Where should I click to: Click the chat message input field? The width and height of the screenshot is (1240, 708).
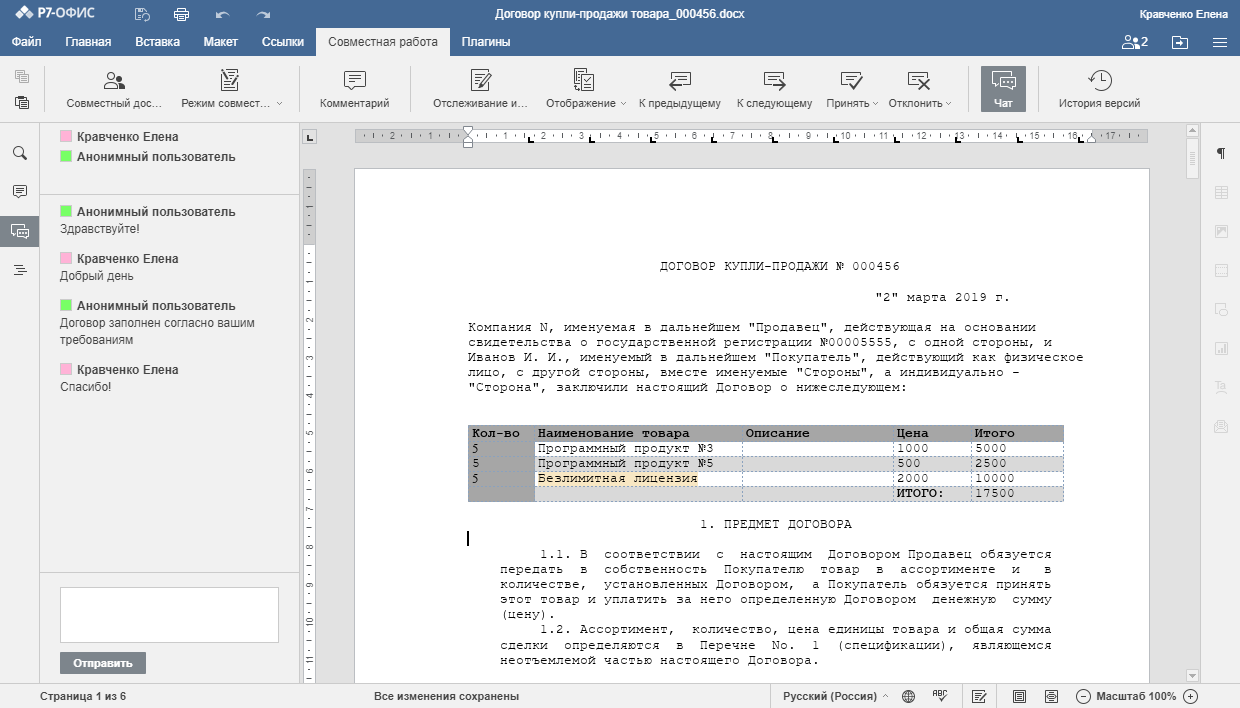click(169, 614)
